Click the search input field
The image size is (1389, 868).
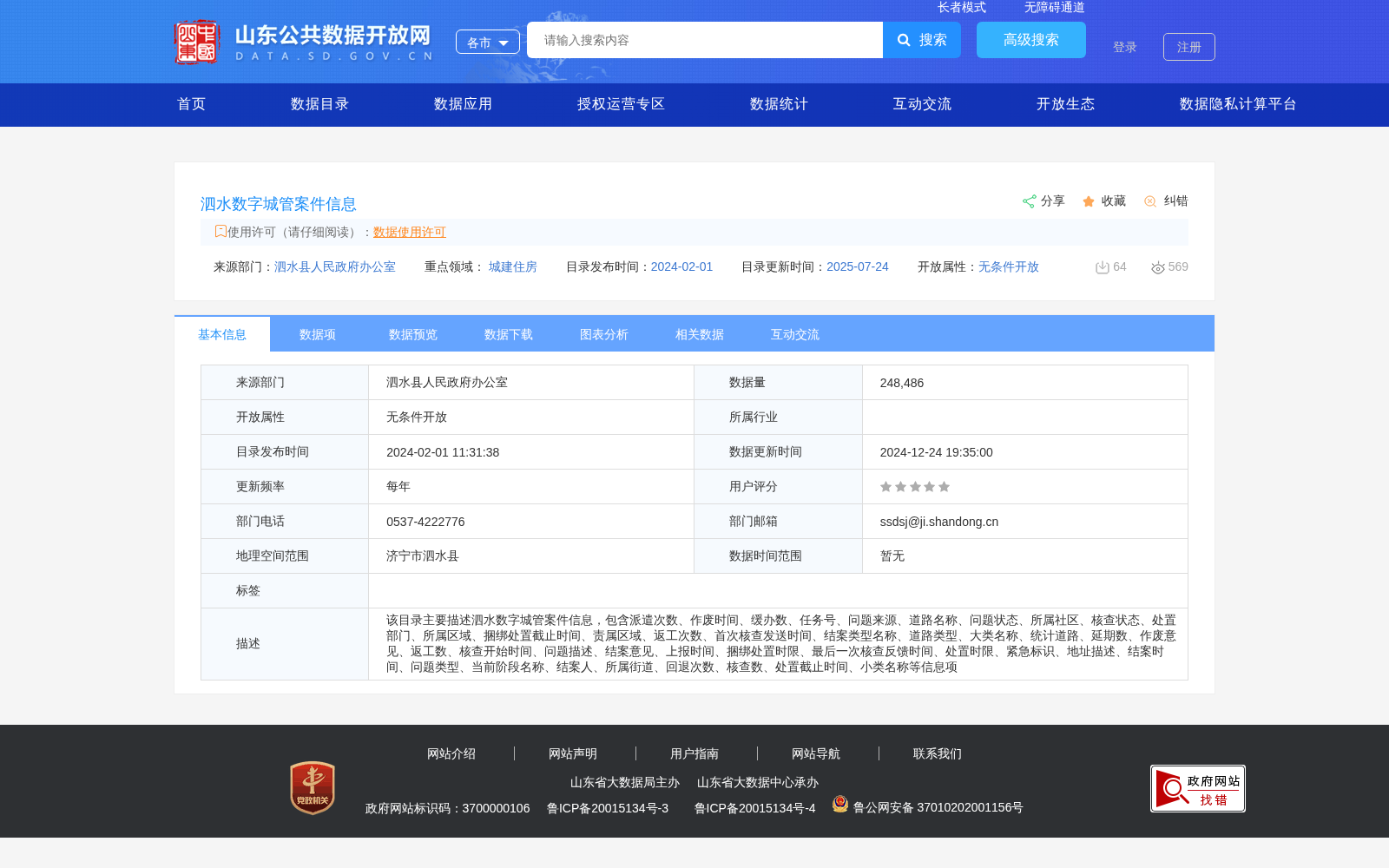pyautogui.click(x=705, y=40)
